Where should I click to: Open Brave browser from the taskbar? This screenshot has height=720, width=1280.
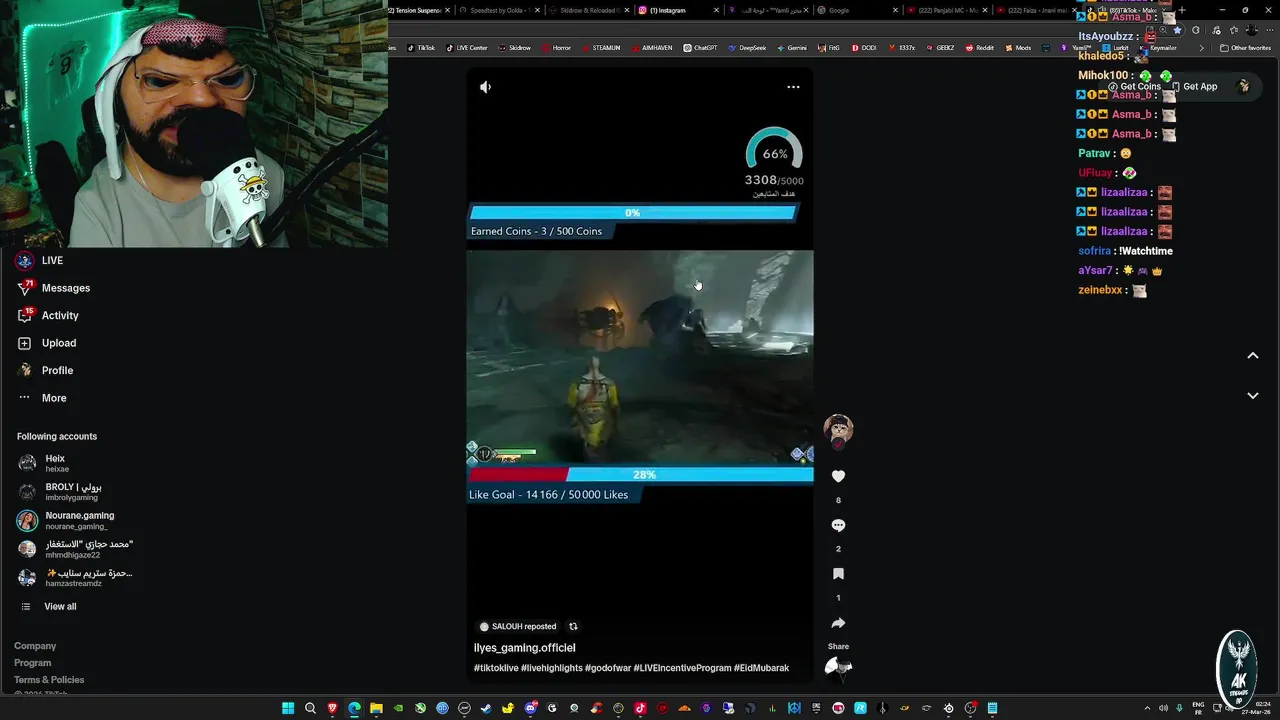[332, 708]
